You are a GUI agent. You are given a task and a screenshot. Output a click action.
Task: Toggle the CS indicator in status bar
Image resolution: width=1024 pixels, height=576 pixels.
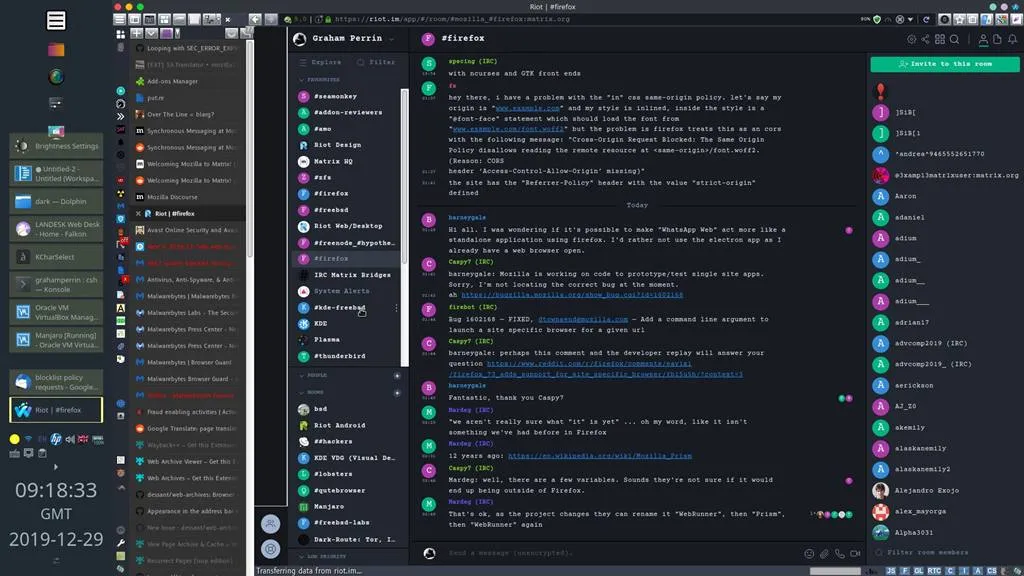991,571
